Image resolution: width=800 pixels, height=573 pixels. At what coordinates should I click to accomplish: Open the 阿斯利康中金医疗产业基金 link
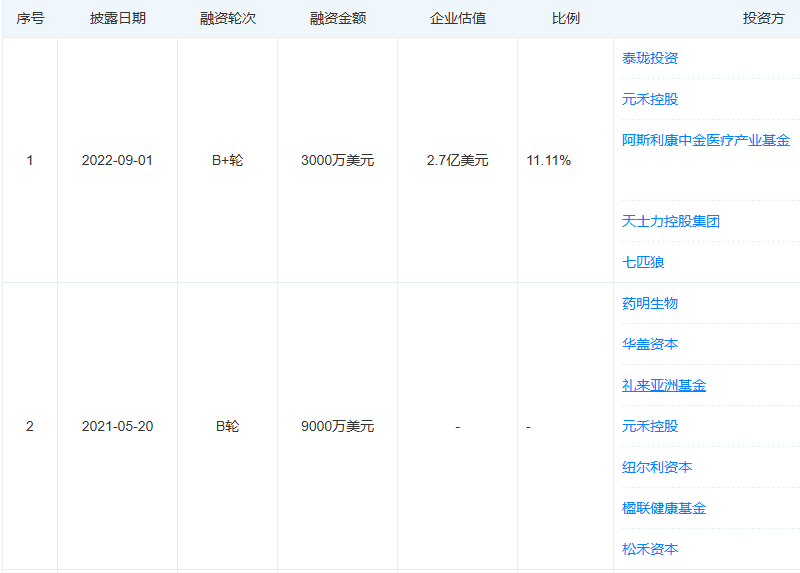point(706,140)
